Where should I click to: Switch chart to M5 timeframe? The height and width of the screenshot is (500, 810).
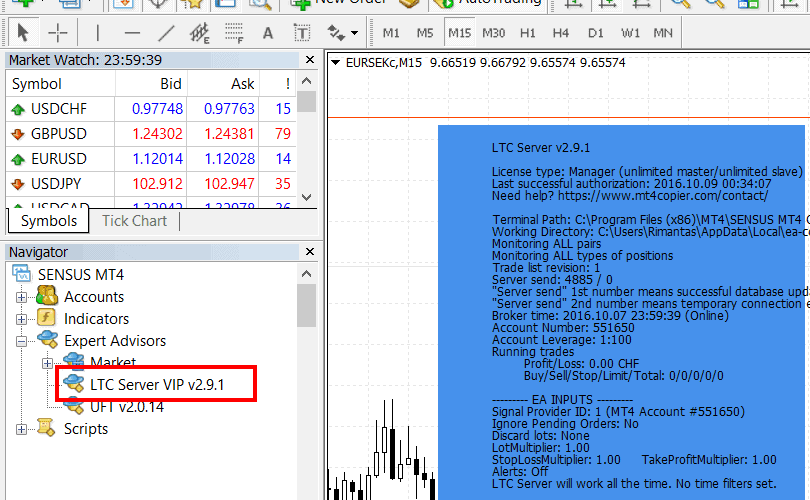pyautogui.click(x=425, y=33)
